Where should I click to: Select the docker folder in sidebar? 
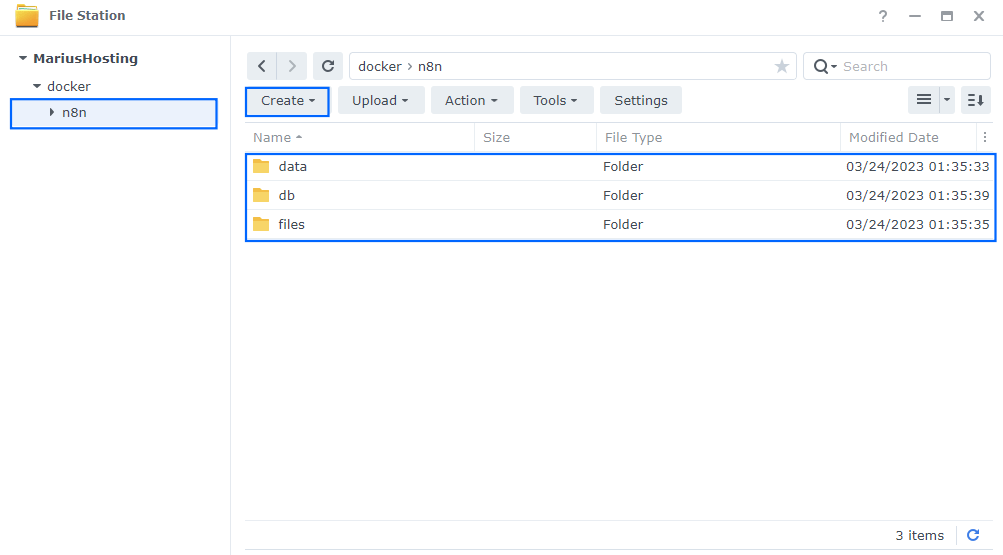pos(69,86)
